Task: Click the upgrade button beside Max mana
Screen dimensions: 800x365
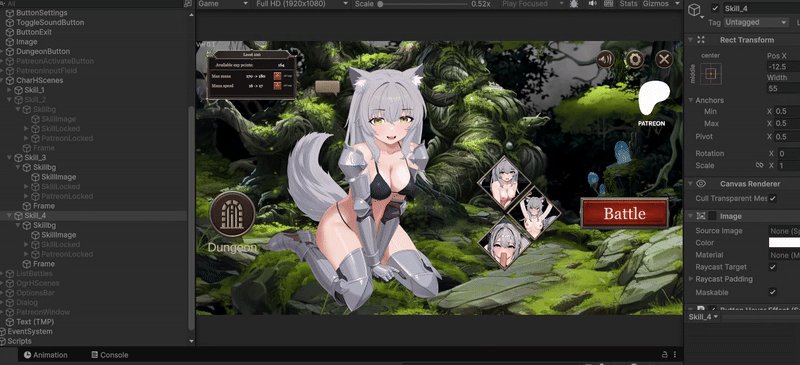Action: pyautogui.click(x=277, y=76)
